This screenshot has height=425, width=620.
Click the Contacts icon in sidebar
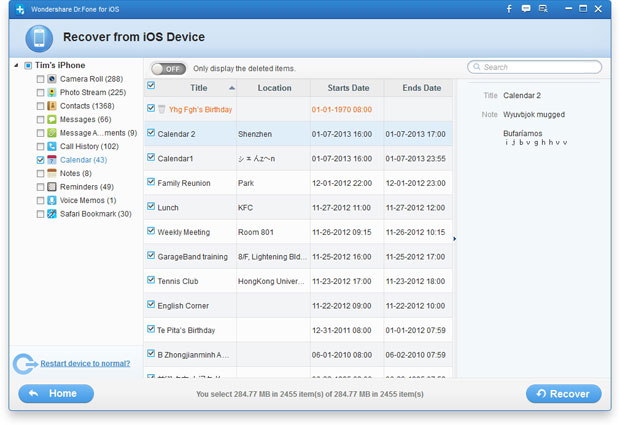52,105
